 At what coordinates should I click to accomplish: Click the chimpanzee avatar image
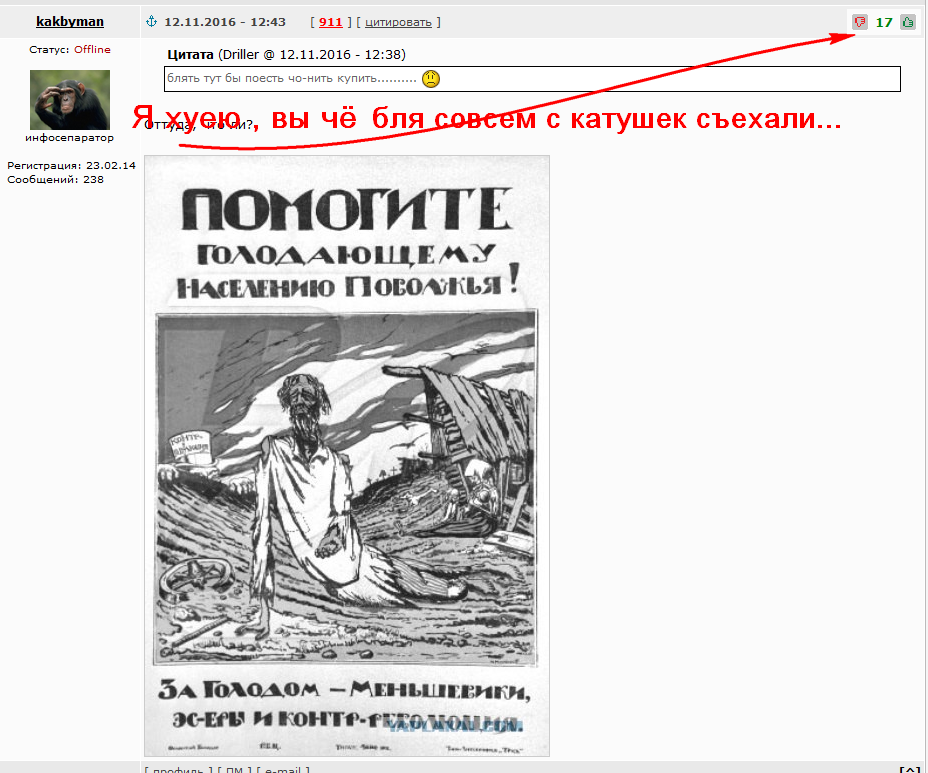(70, 100)
